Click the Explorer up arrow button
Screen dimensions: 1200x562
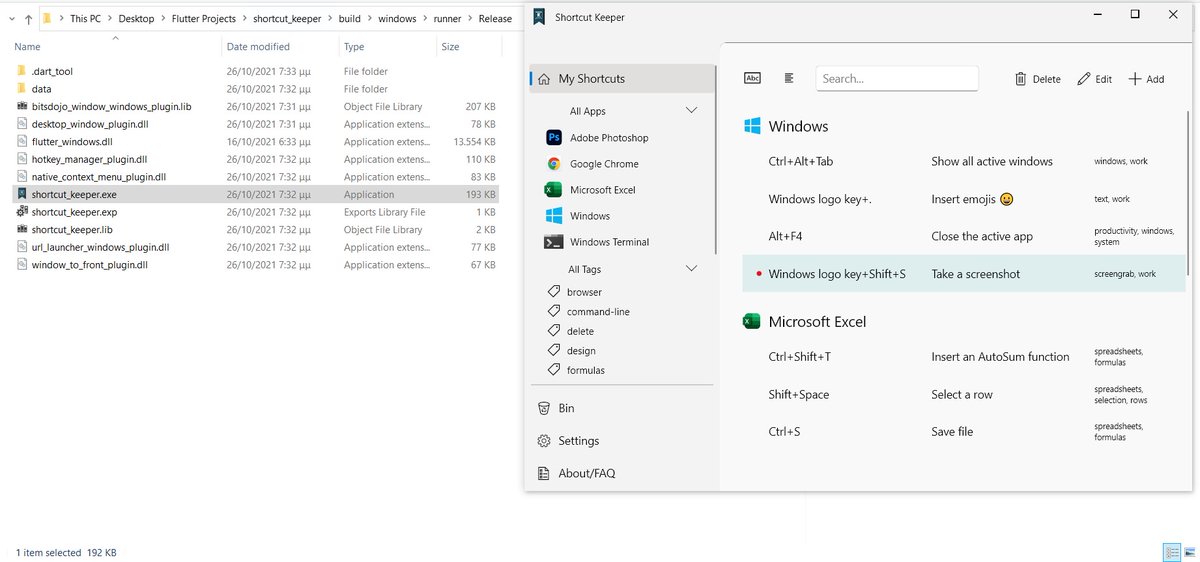(x=28, y=18)
